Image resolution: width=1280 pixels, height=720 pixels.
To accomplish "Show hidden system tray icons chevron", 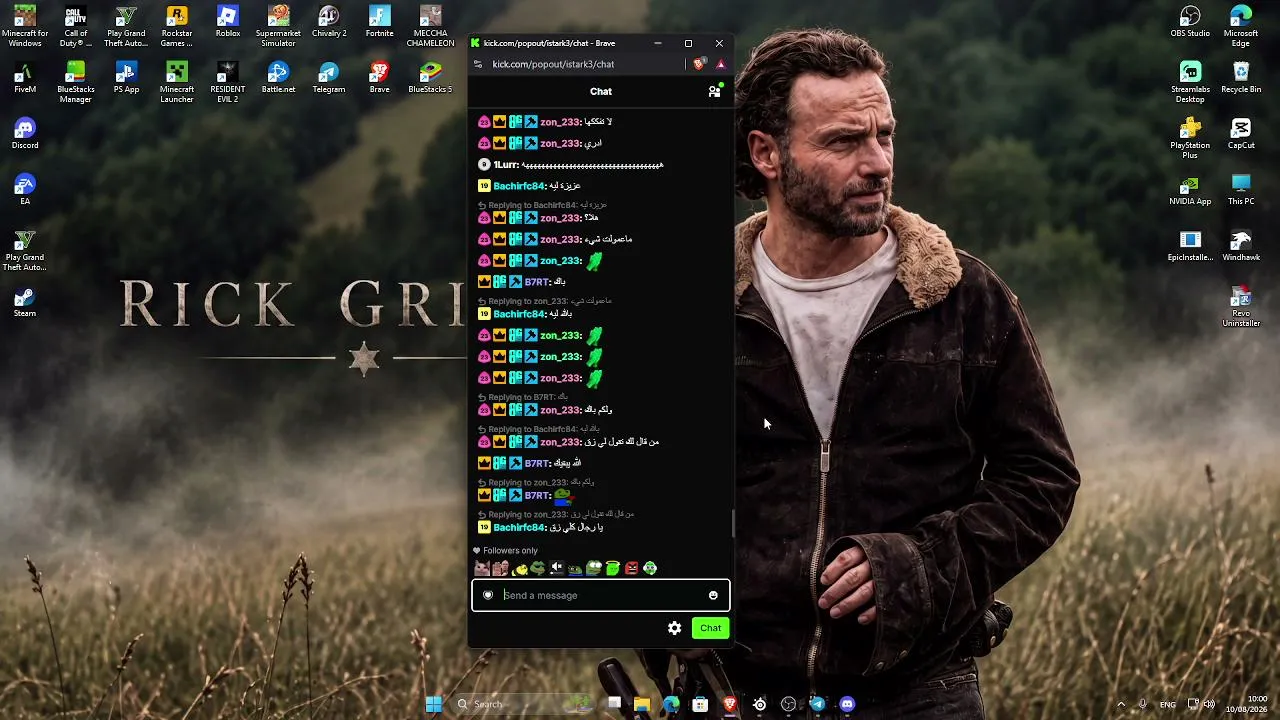I will click(1121, 704).
